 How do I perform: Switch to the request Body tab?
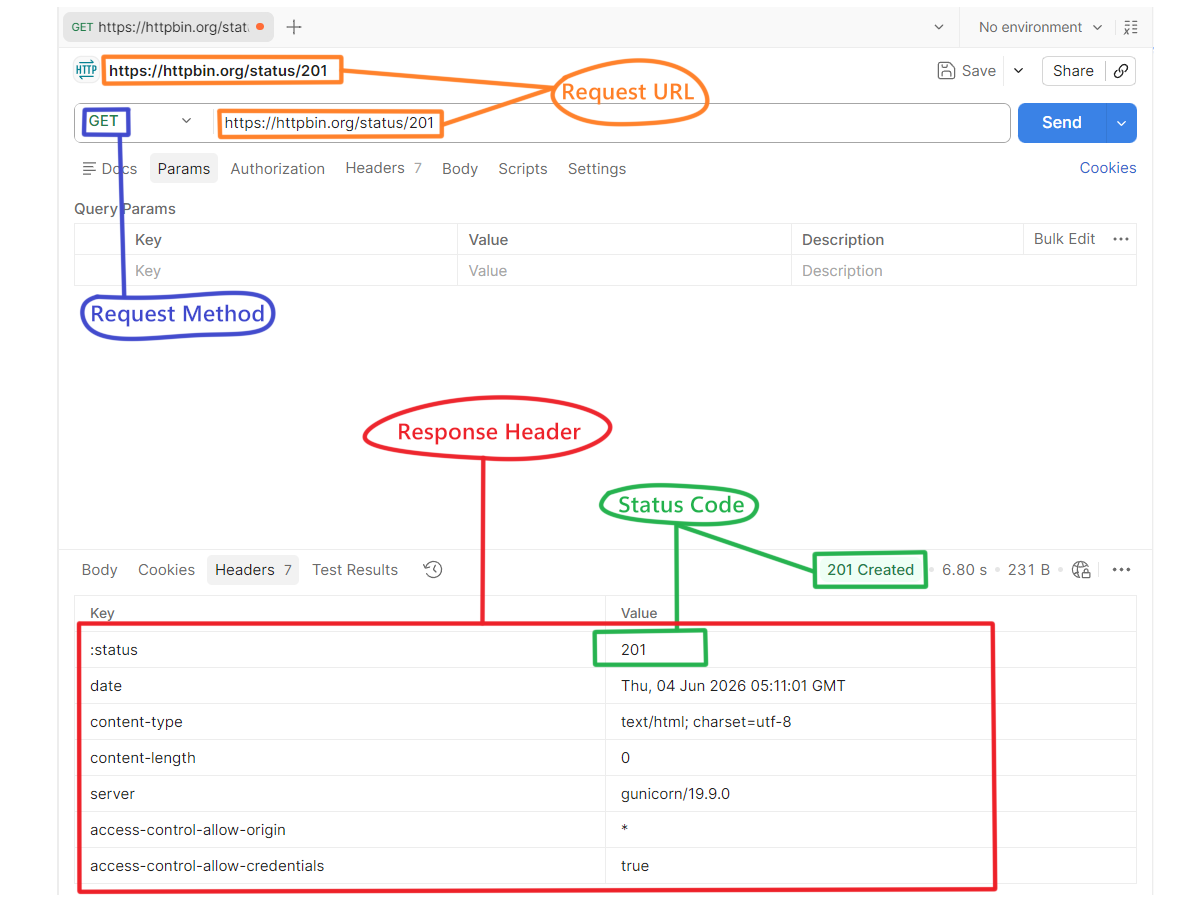point(460,168)
